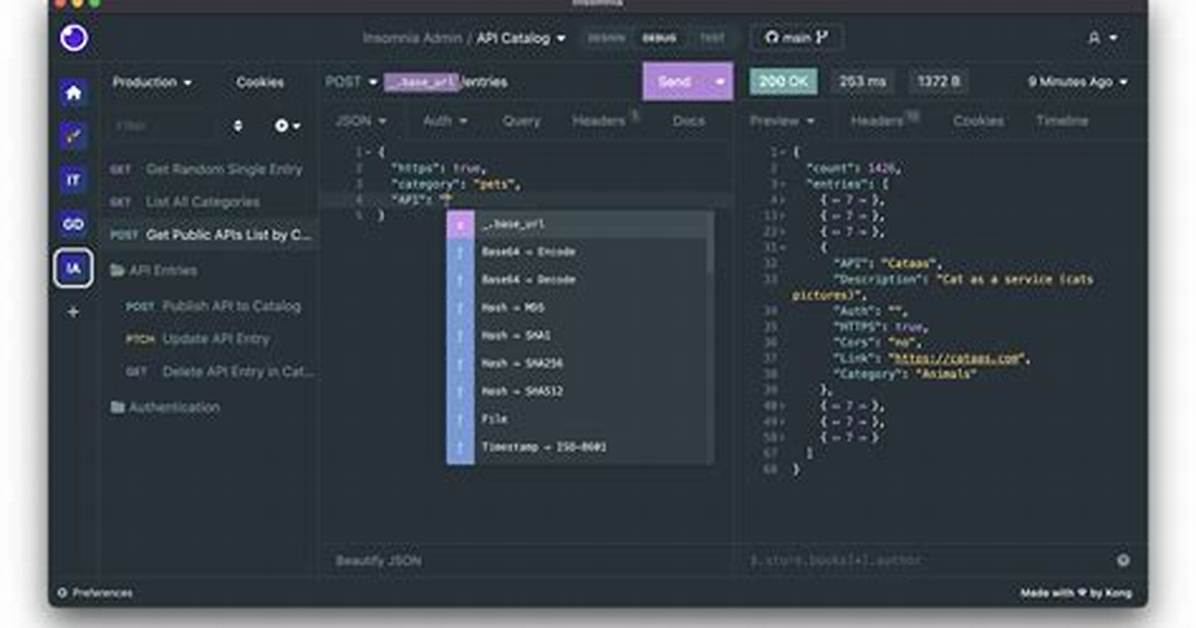
Task: Switch to the request Headers tab
Action: coord(604,121)
